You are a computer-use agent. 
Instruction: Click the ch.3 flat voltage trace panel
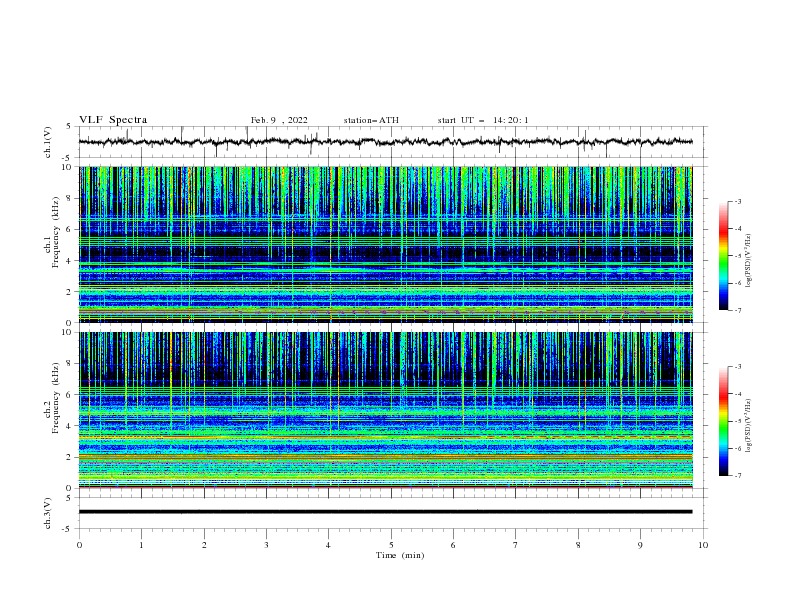coord(393,513)
